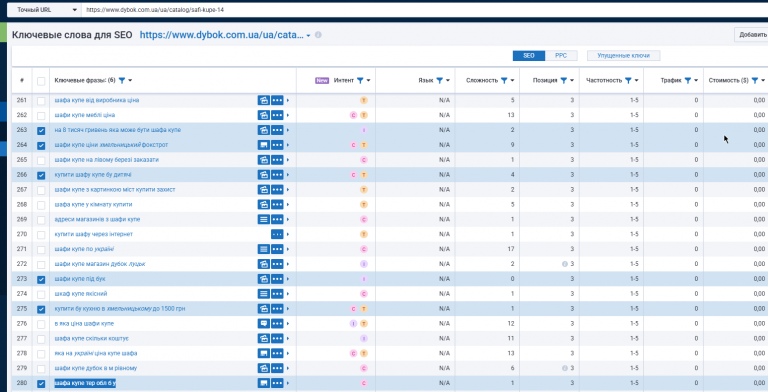Click the filter funnel icon for Частотность column
Viewport: 768px width, 392px height.
click(628, 80)
